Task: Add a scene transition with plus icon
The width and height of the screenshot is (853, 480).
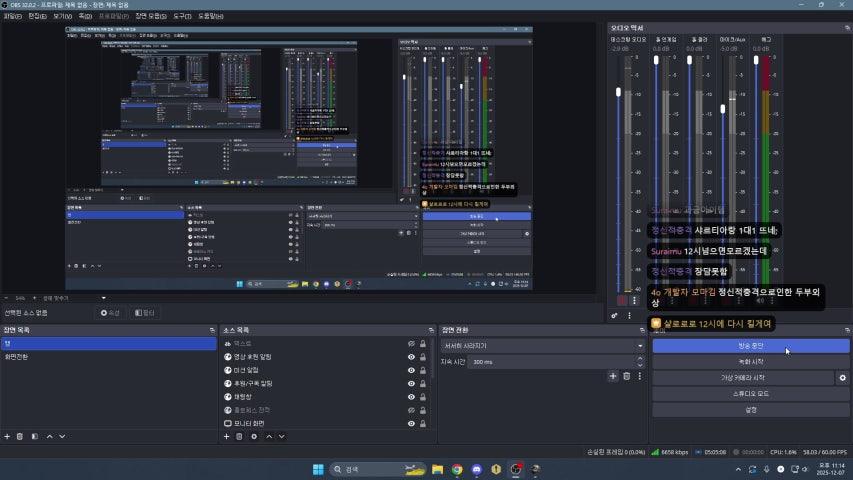Action: [x=613, y=376]
